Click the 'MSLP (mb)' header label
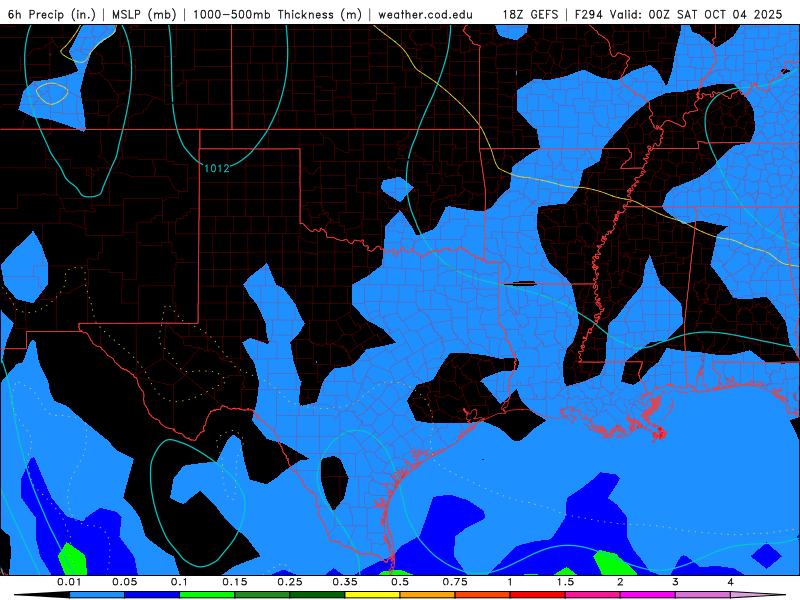Screen dimensions: 800x600 pos(144,14)
